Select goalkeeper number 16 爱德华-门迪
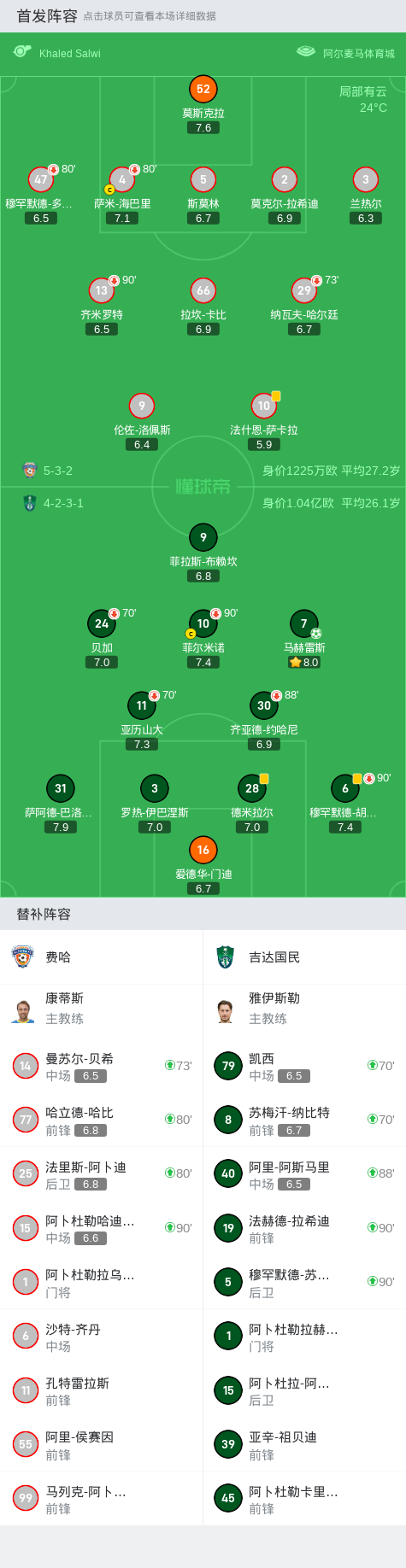Viewport: 406px width, 1568px height. tap(203, 850)
